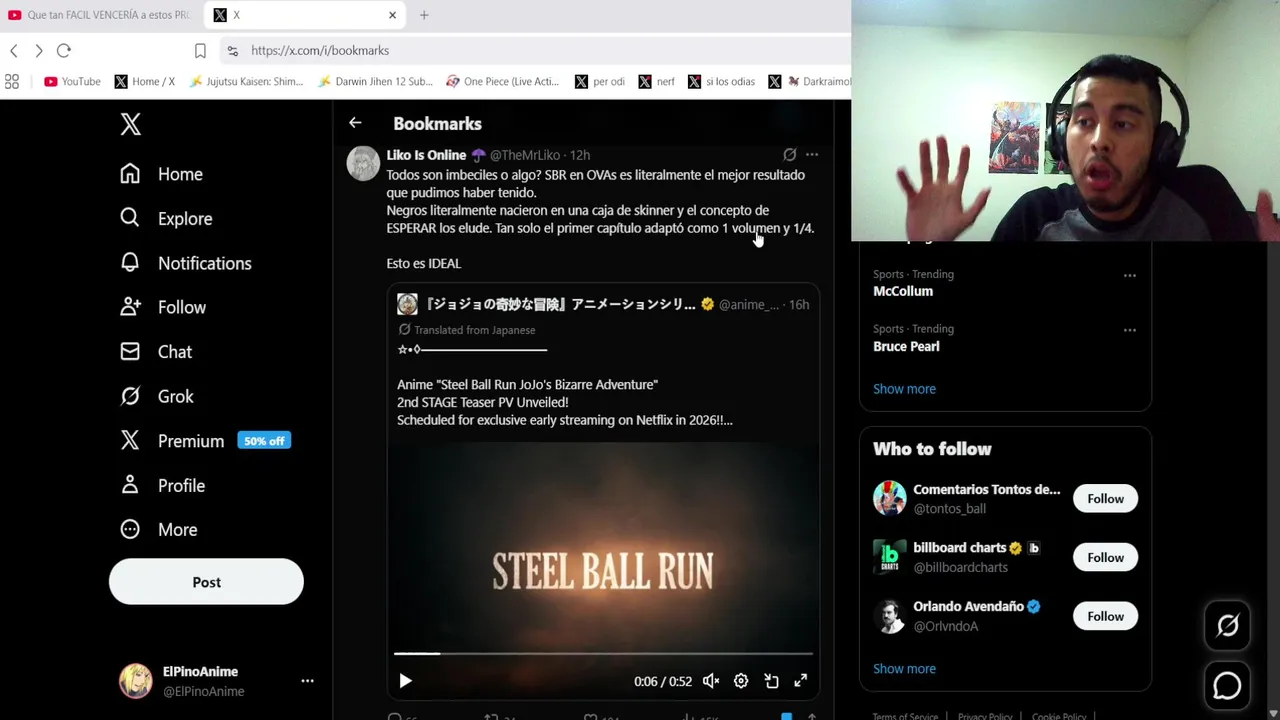Image resolution: width=1280 pixels, height=720 pixels.
Task: Open video settings gear
Action: (x=741, y=681)
